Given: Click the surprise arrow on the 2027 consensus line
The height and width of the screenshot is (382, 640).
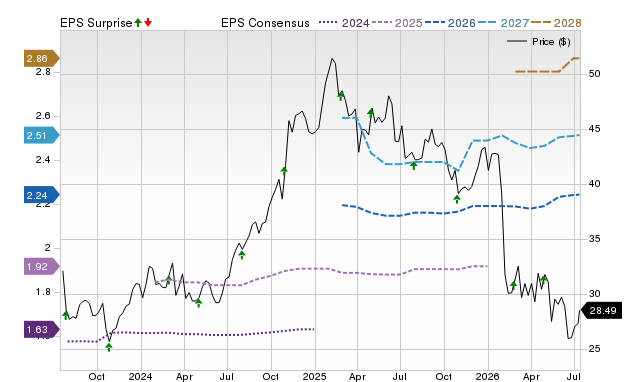Looking at the screenshot, I should coord(413,165).
